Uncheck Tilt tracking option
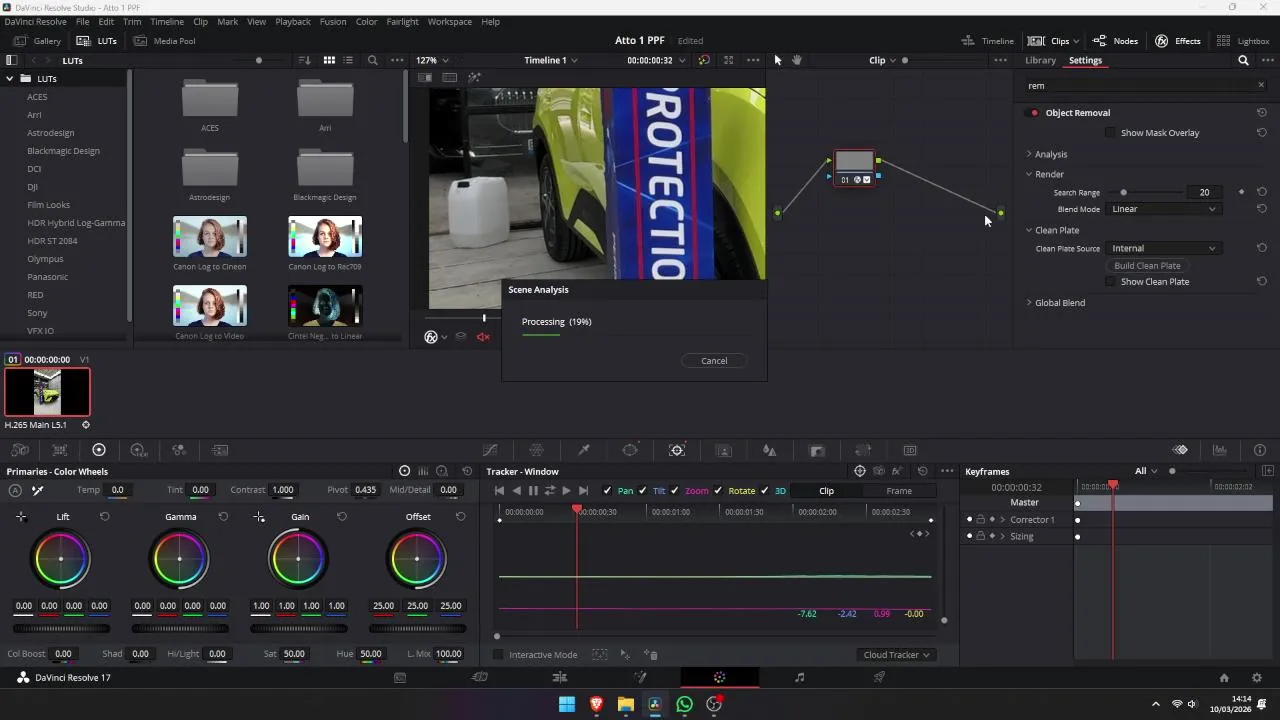This screenshot has width=1280, height=720. click(x=642, y=491)
